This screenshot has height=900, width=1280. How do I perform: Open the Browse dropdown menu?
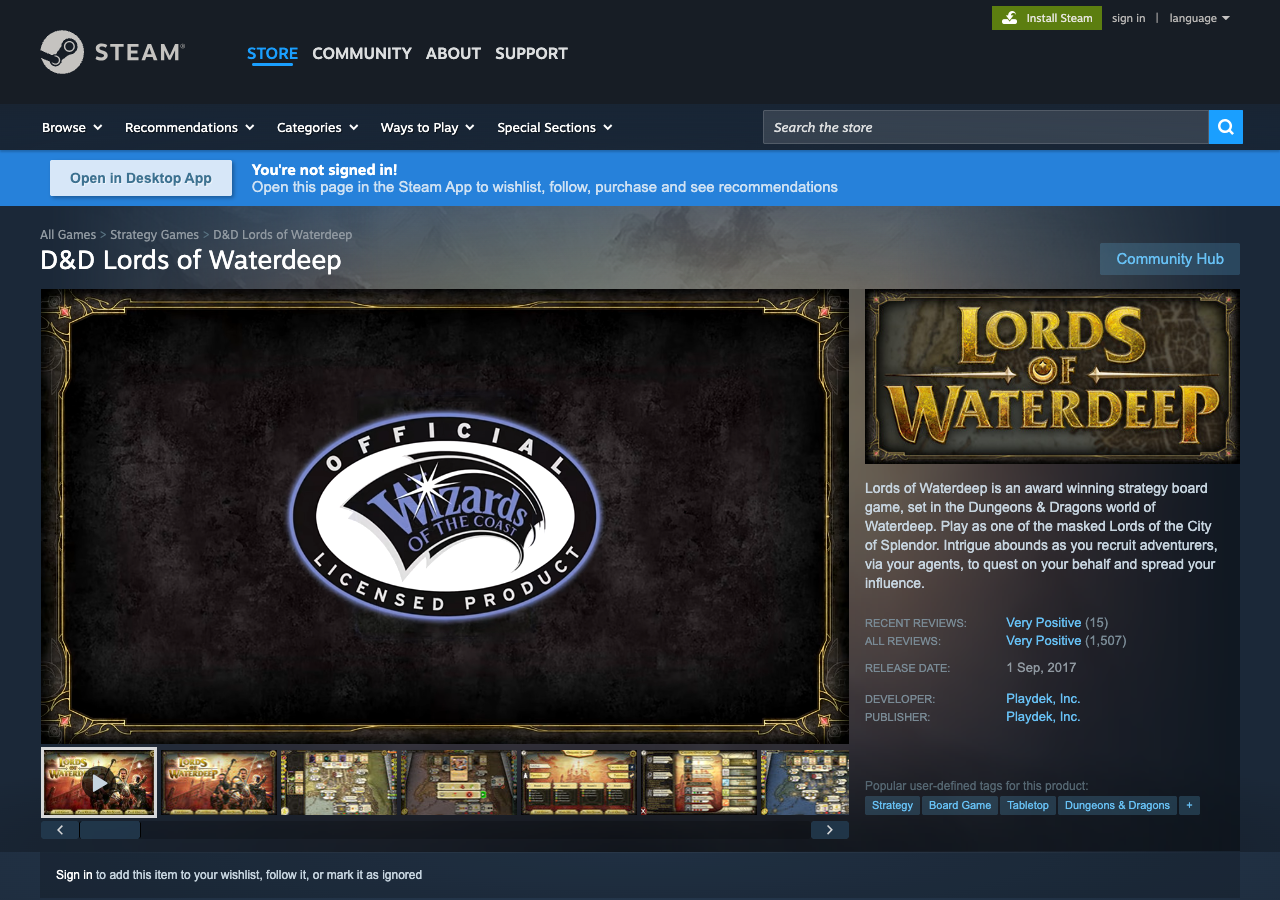71,127
